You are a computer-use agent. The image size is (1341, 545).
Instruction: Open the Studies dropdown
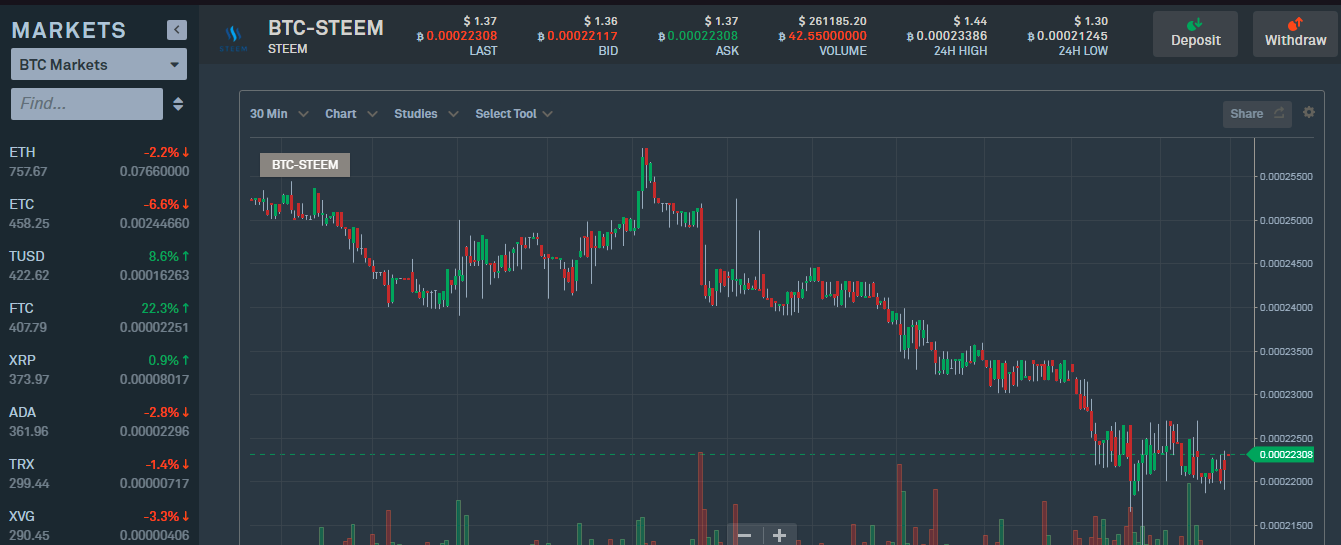[x=426, y=114]
